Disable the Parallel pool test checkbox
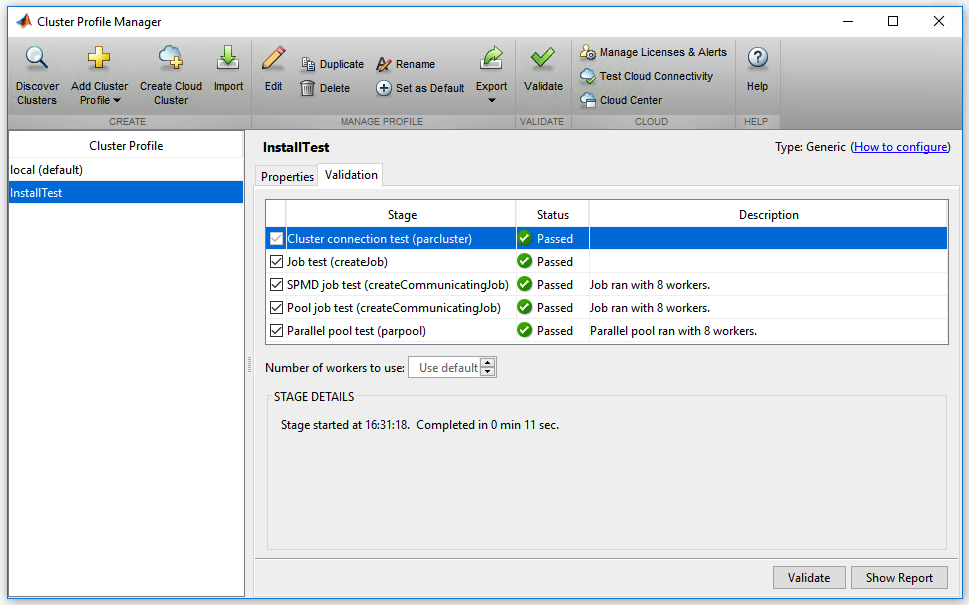969x605 pixels. click(x=277, y=331)
